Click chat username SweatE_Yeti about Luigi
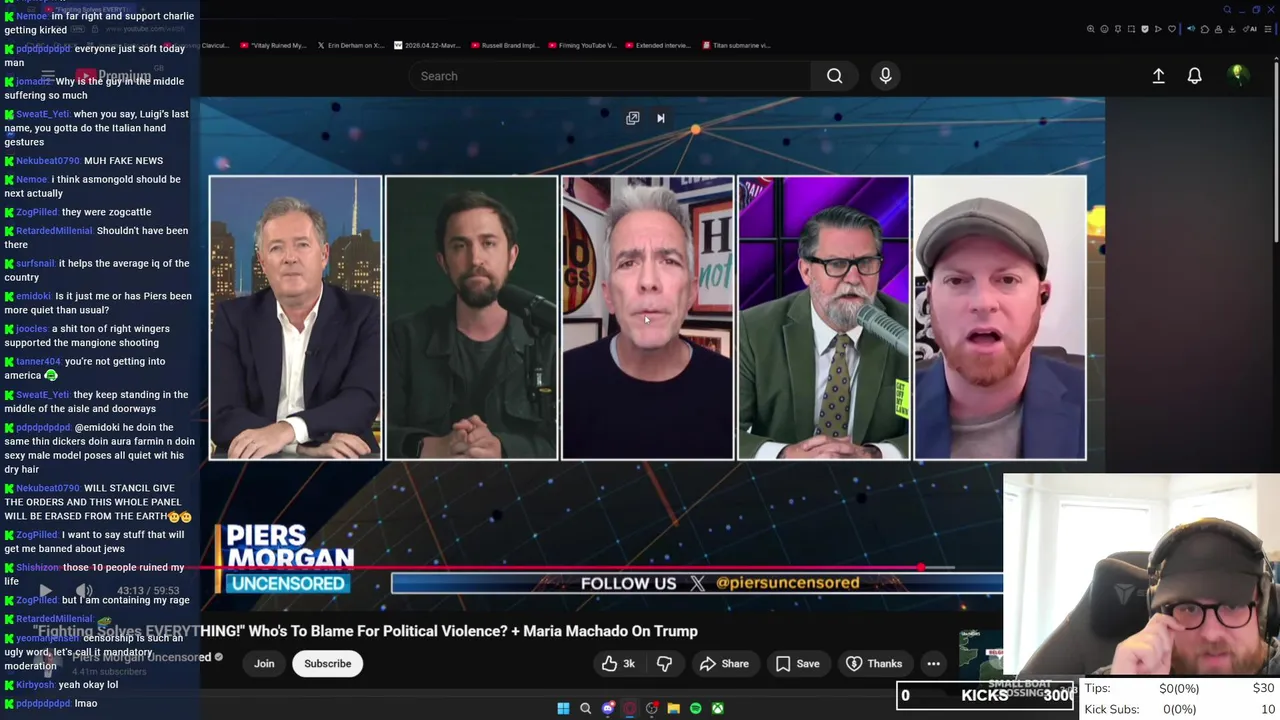The image size is (1280, 720). pyautogui.click(x=42, y=114)
